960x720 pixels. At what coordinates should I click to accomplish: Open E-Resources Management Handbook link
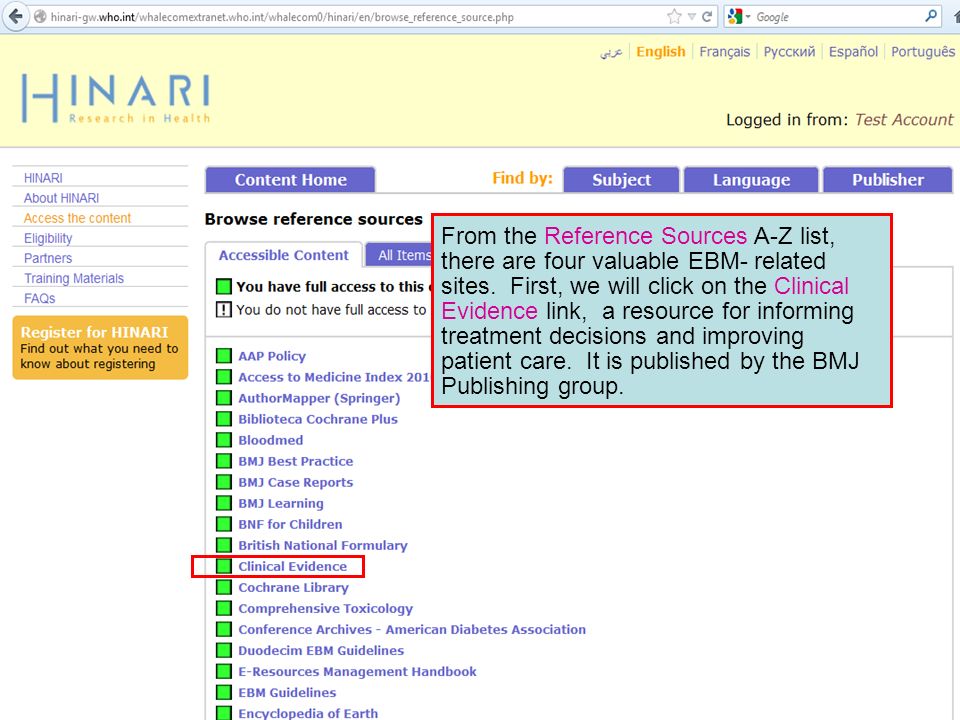[x=357, y=672]
